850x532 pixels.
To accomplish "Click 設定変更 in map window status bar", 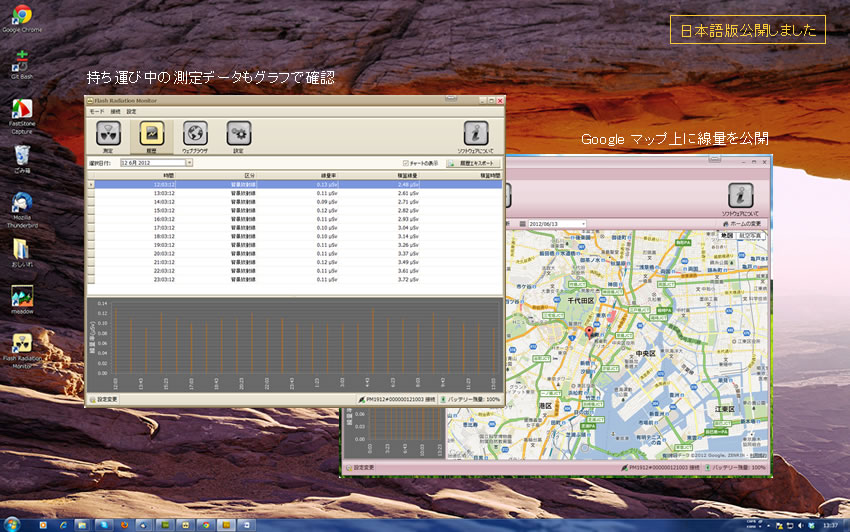I will [x=360, y=467].
